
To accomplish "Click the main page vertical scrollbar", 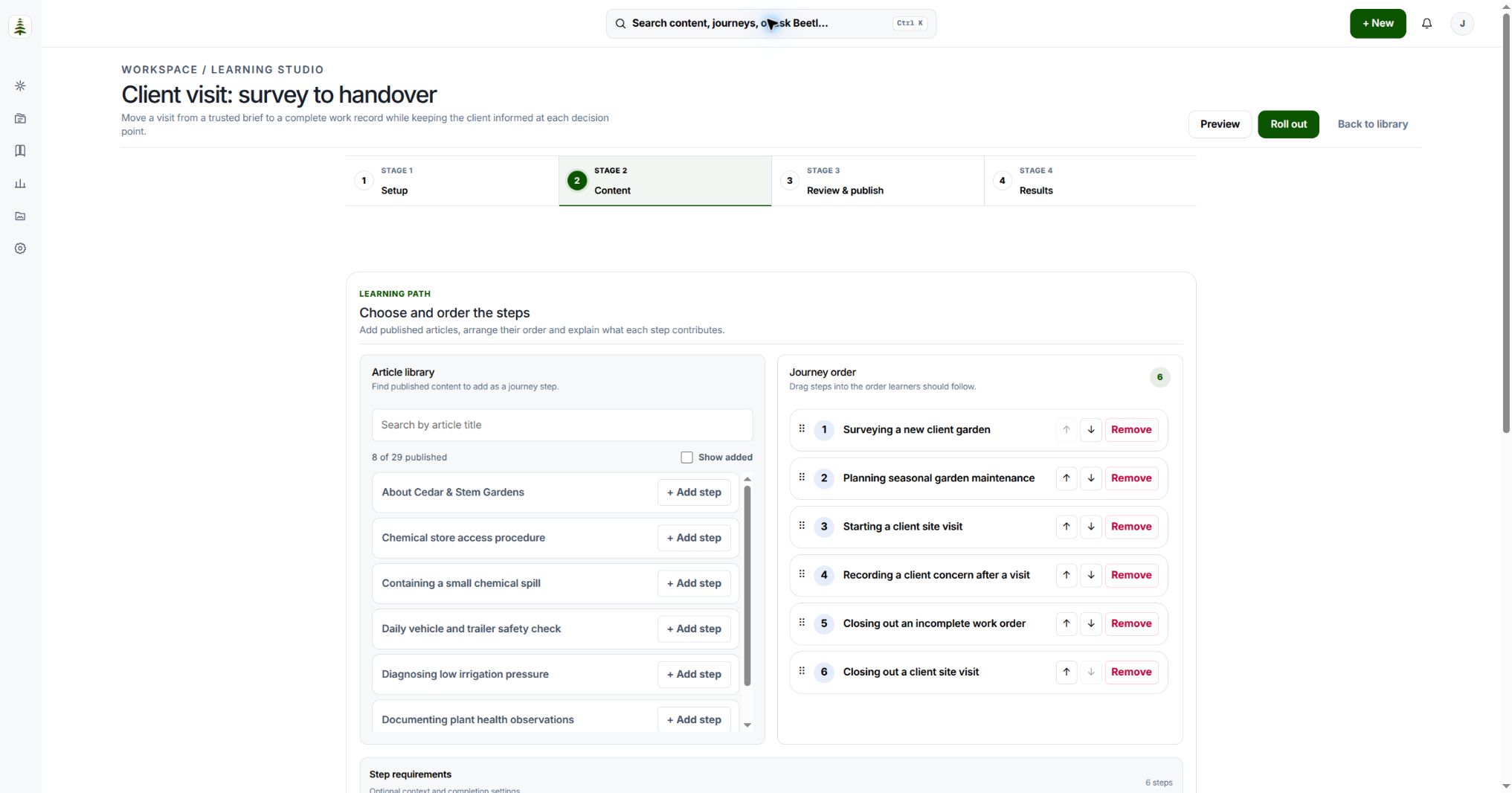I will [x=1506, y=223].
